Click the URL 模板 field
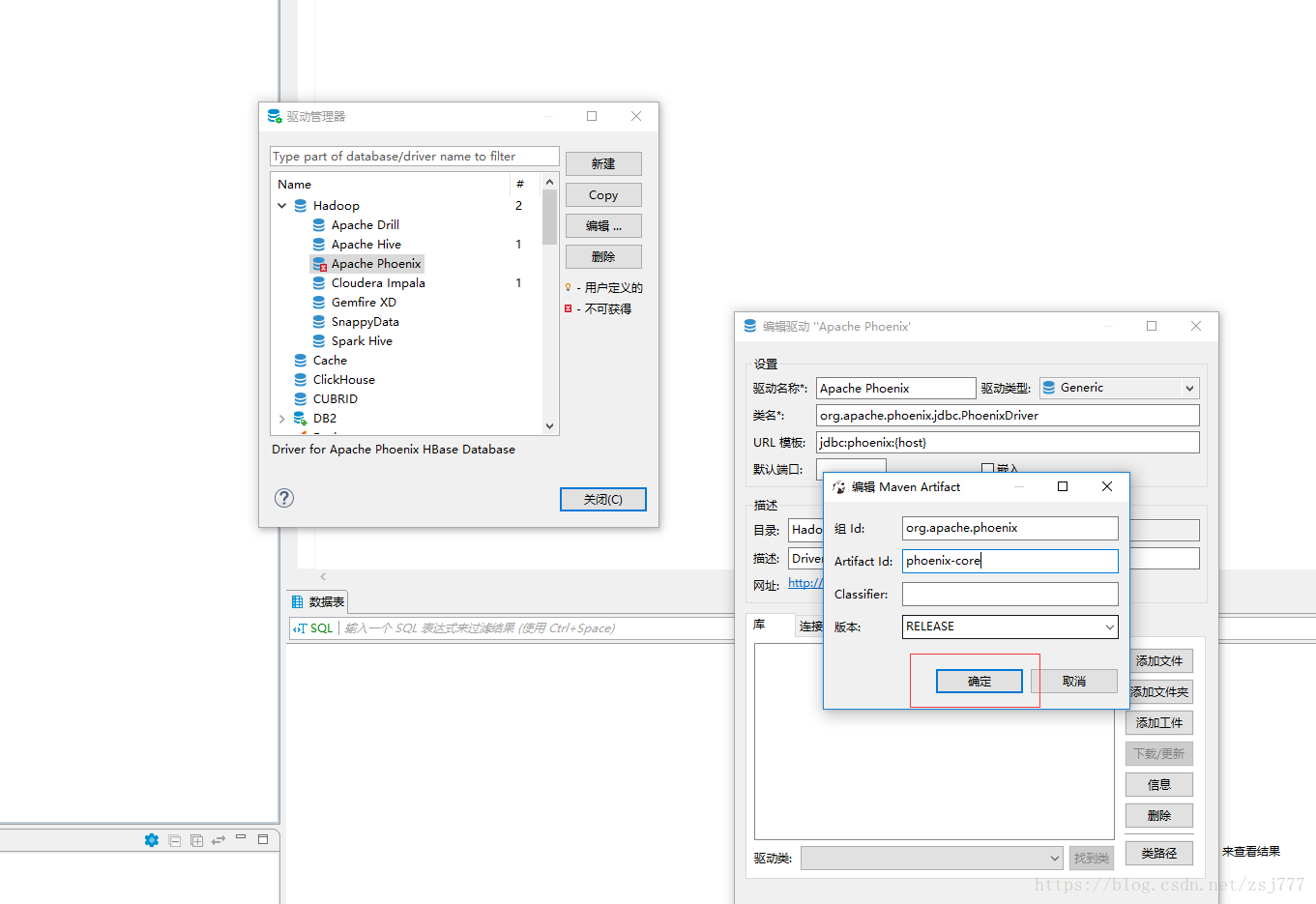 coord(1008,442)
